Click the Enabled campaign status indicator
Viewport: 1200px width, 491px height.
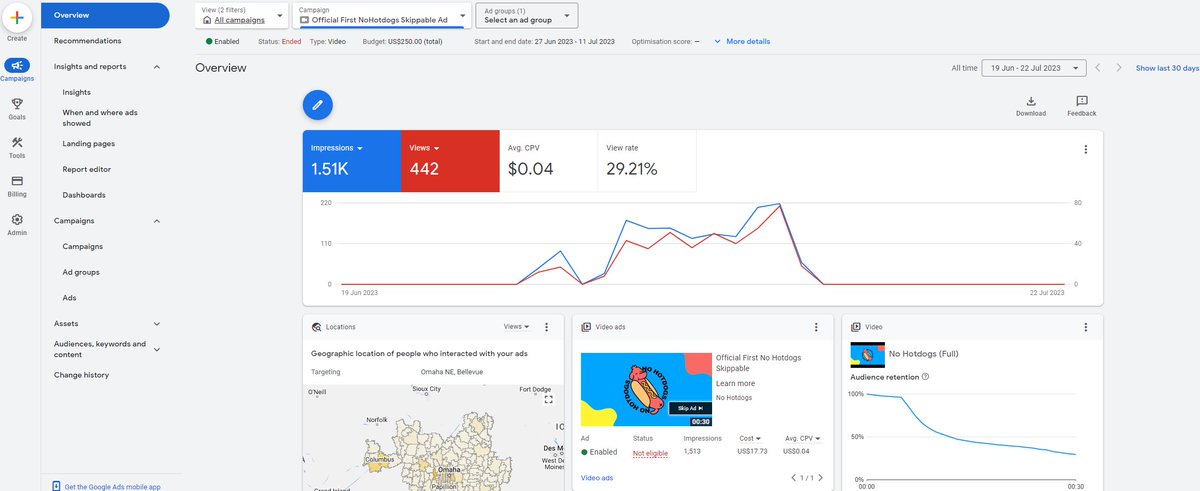[x=222, y=41]
